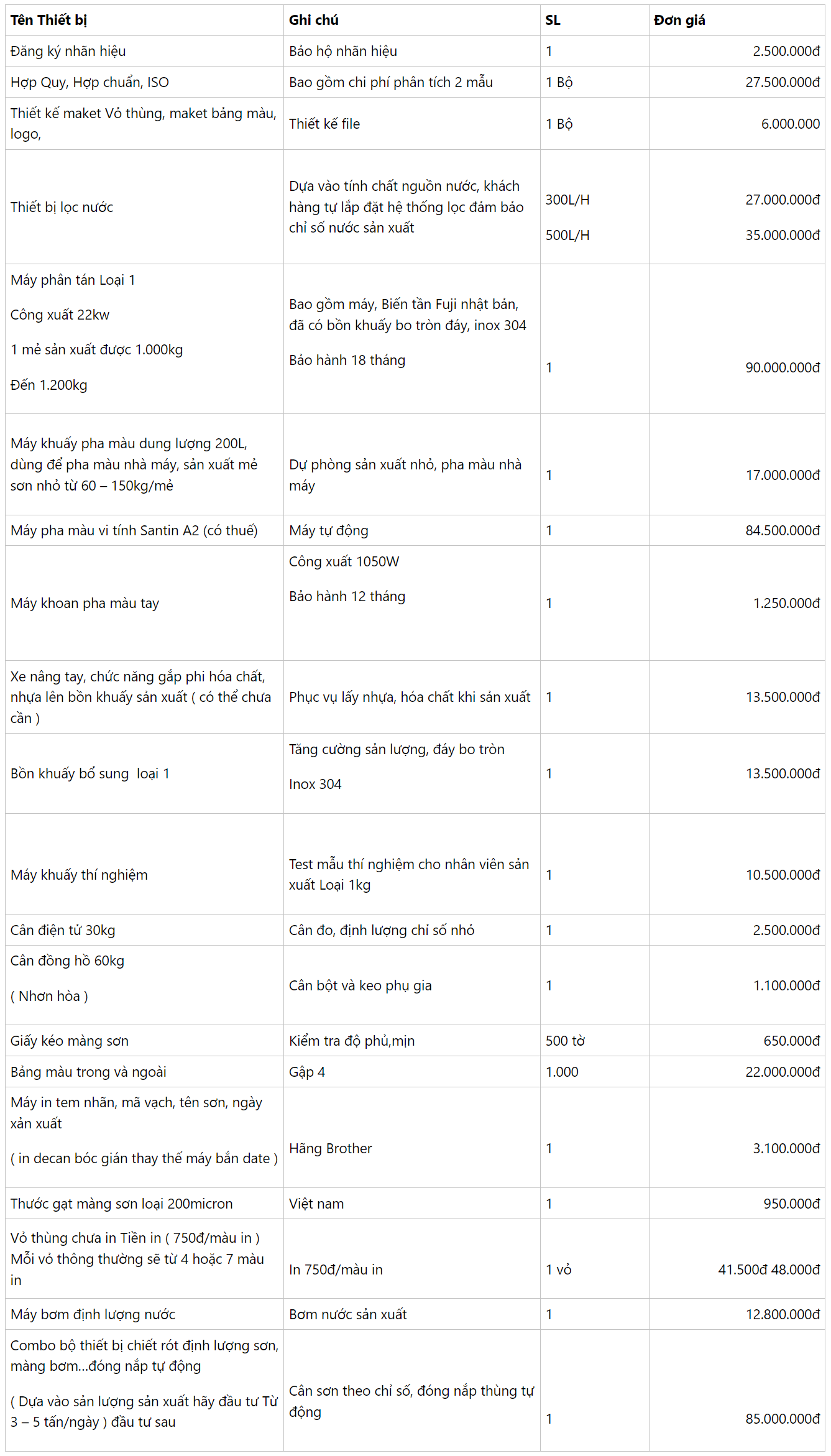Image resolution: width=831 pixels, height=1456 pixels.
Task: Click the "Hợp Quy, Hợp chuẩn, ISO" cell
Action: 90,83
